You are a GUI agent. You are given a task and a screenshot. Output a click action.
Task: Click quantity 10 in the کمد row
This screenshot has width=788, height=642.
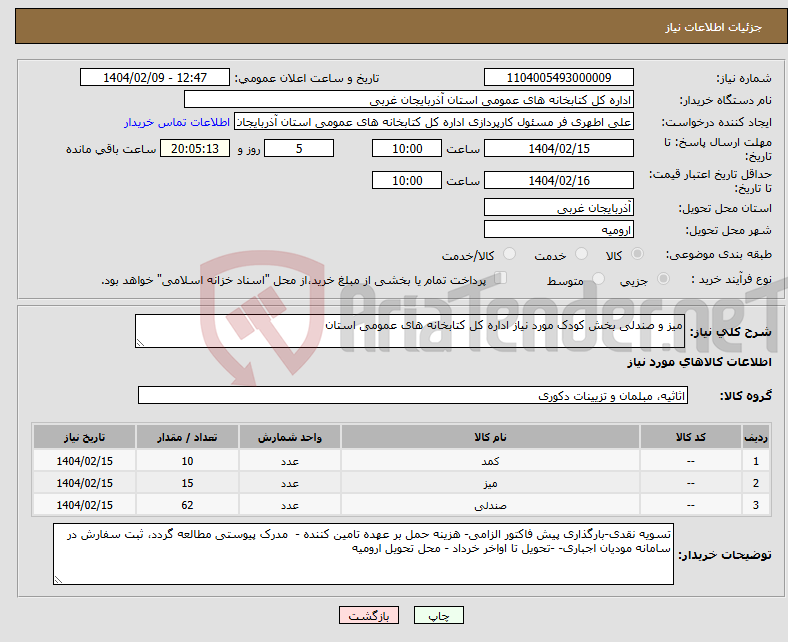coord(187,461)
